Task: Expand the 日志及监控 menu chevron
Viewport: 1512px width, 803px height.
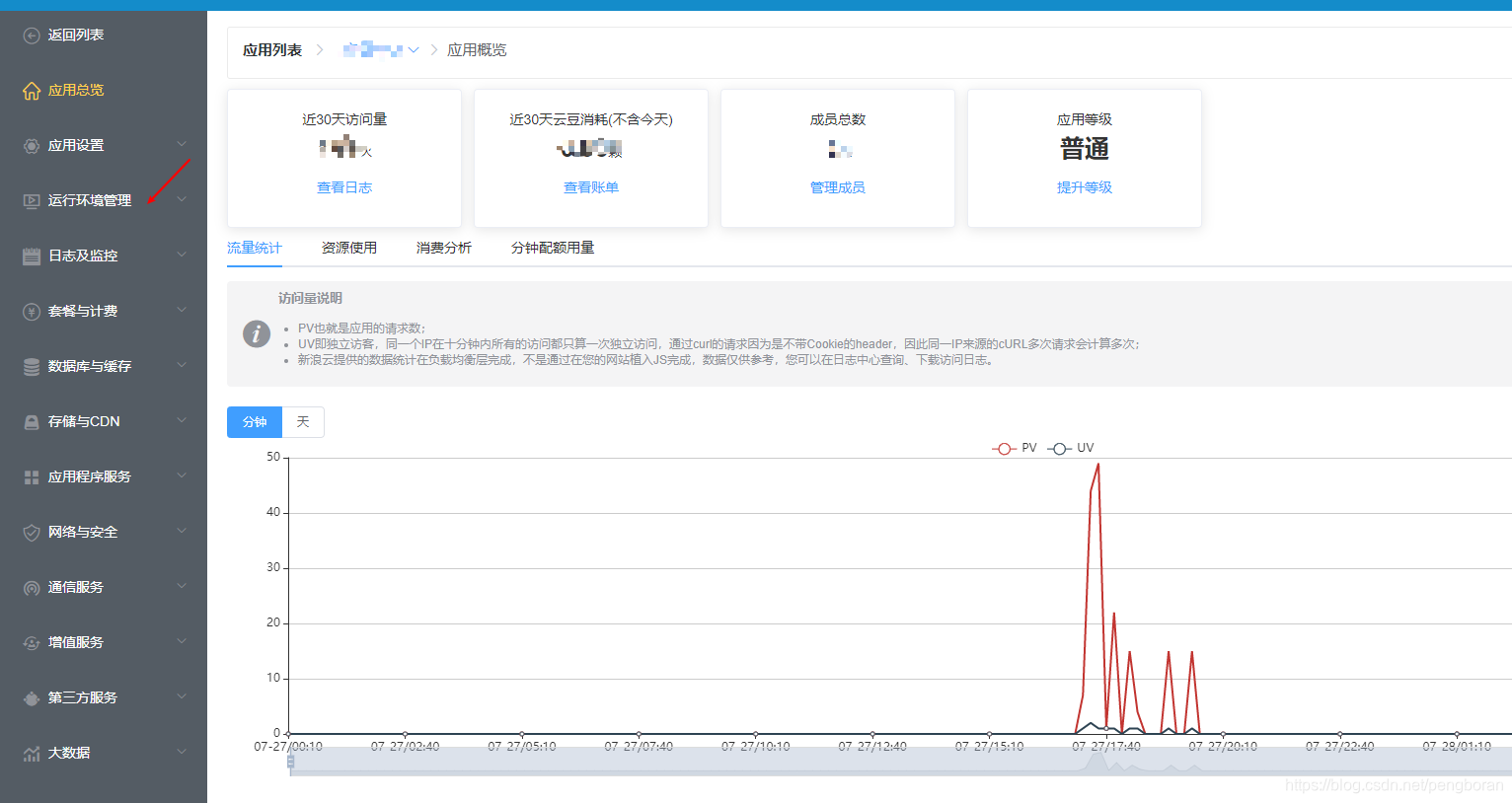Action: click(x=182, y=255)
